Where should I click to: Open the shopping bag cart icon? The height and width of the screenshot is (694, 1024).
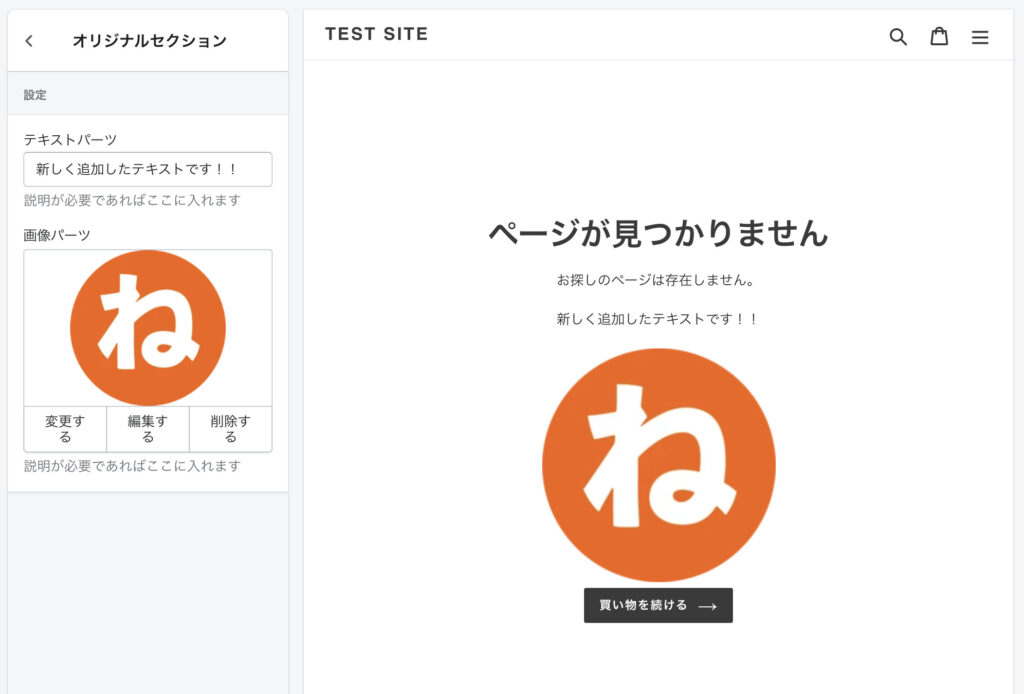[939, 37]
